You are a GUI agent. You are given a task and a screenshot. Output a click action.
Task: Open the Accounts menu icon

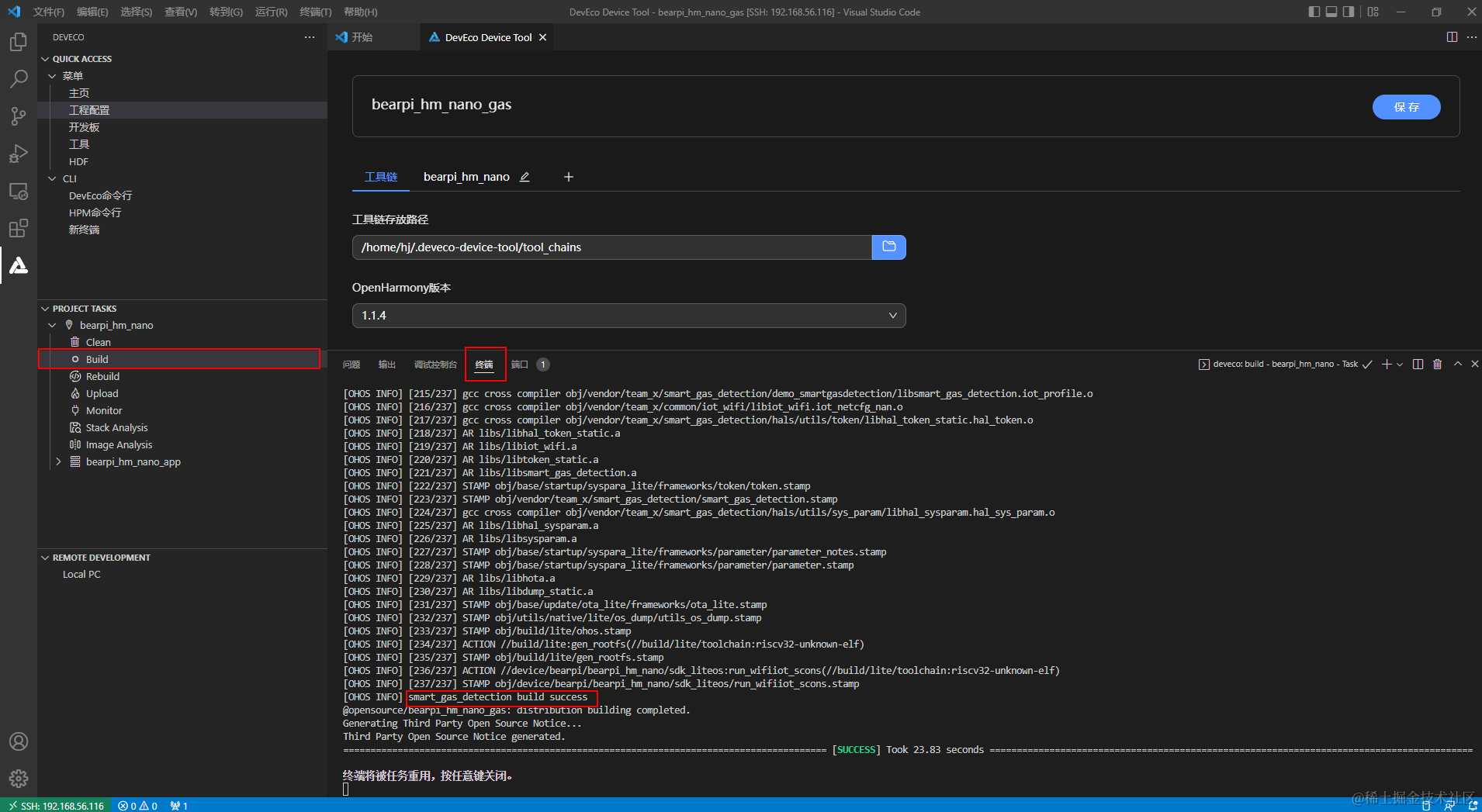point(19,741)
